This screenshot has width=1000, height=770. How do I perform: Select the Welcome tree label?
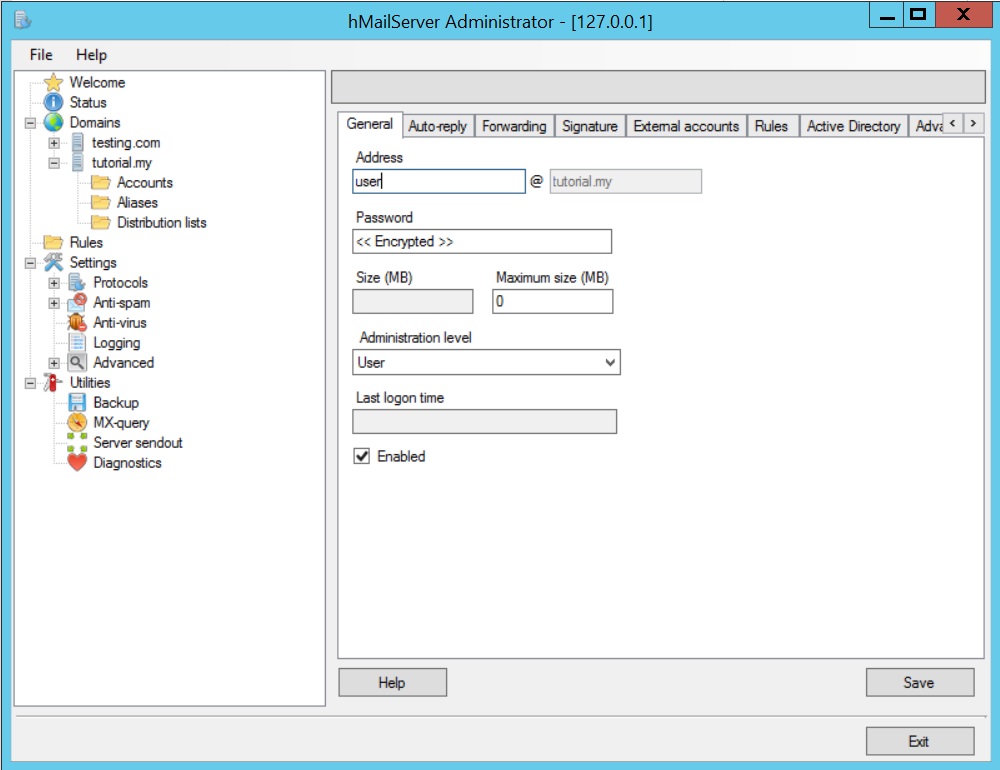click(x=98, y=82)
